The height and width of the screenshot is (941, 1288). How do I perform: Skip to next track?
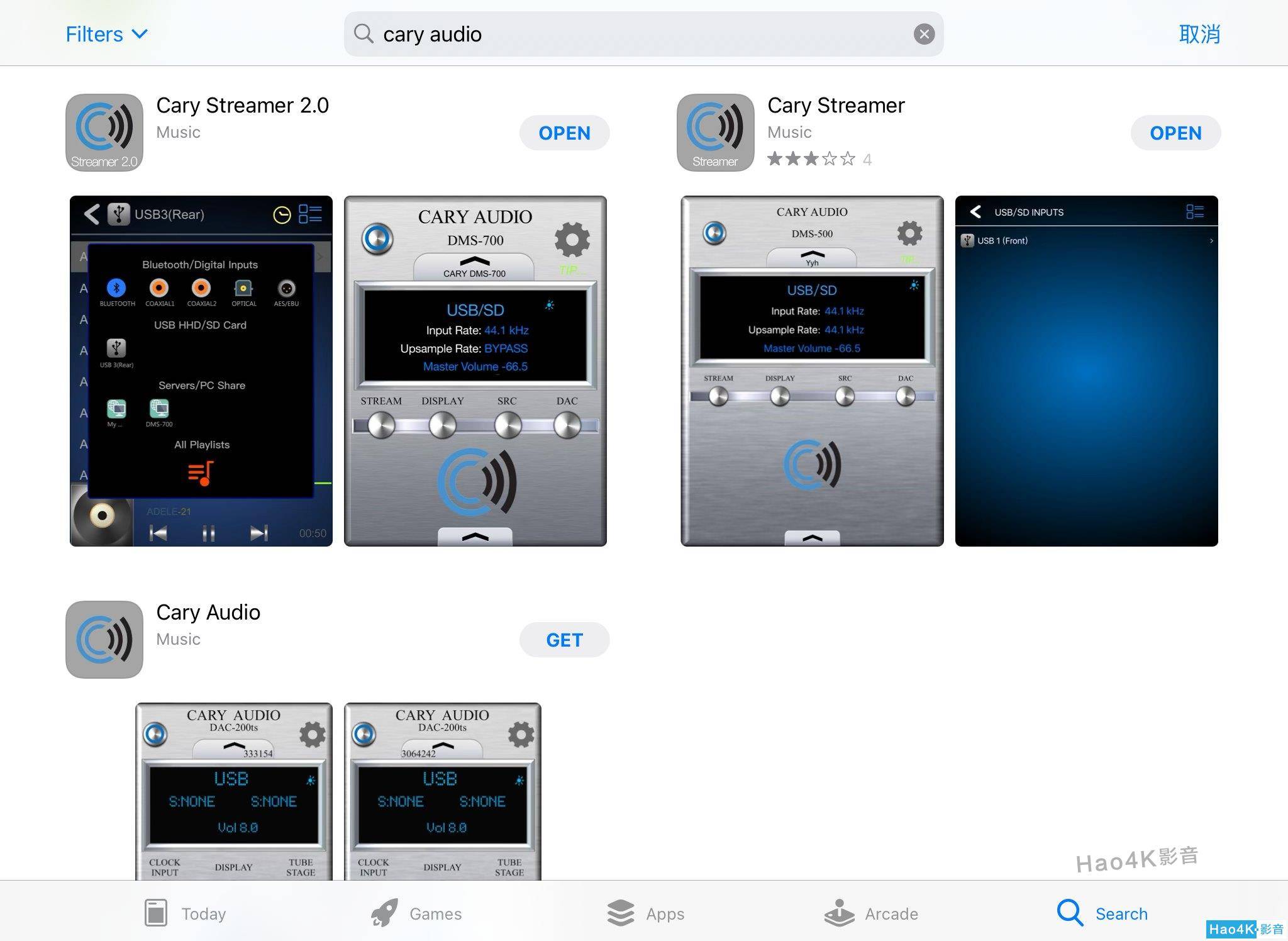click(259, 533)
